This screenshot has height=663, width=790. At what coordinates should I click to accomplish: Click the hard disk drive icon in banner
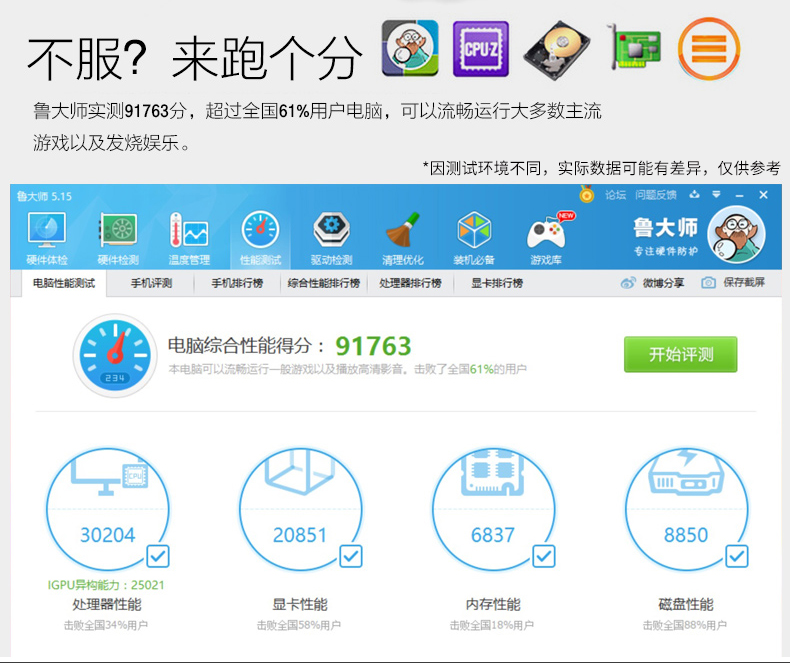point(557,50)
